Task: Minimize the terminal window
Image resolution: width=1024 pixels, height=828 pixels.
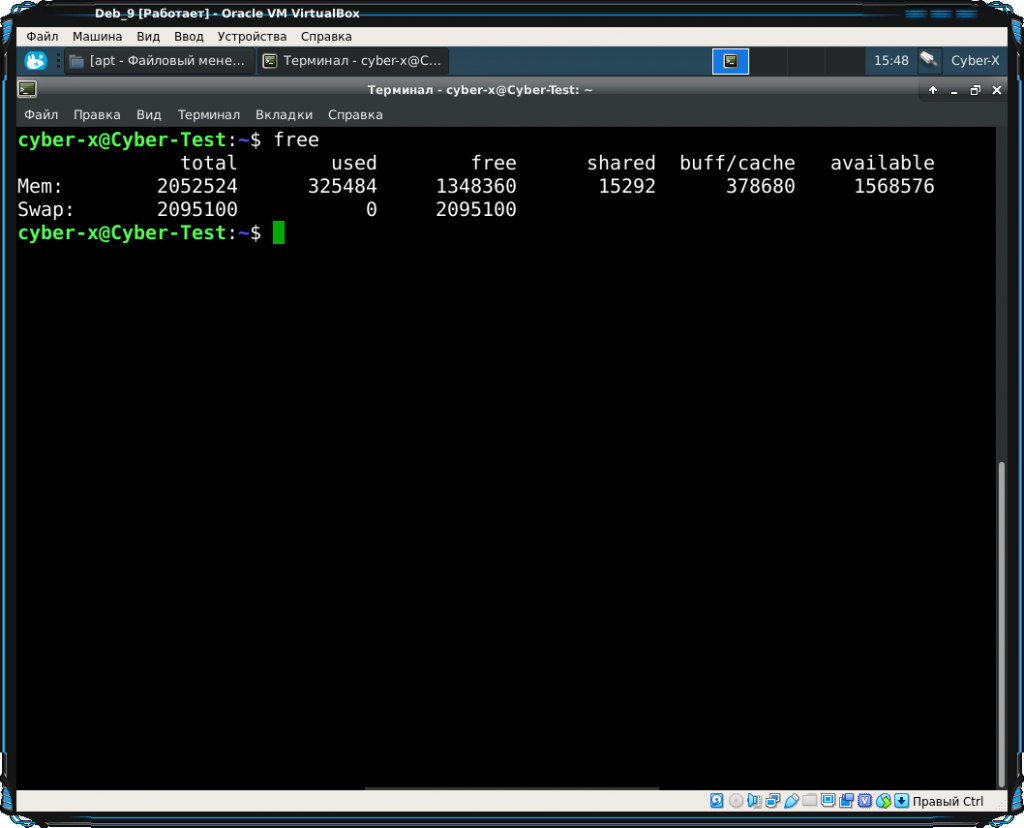Action: click(954, 90)
